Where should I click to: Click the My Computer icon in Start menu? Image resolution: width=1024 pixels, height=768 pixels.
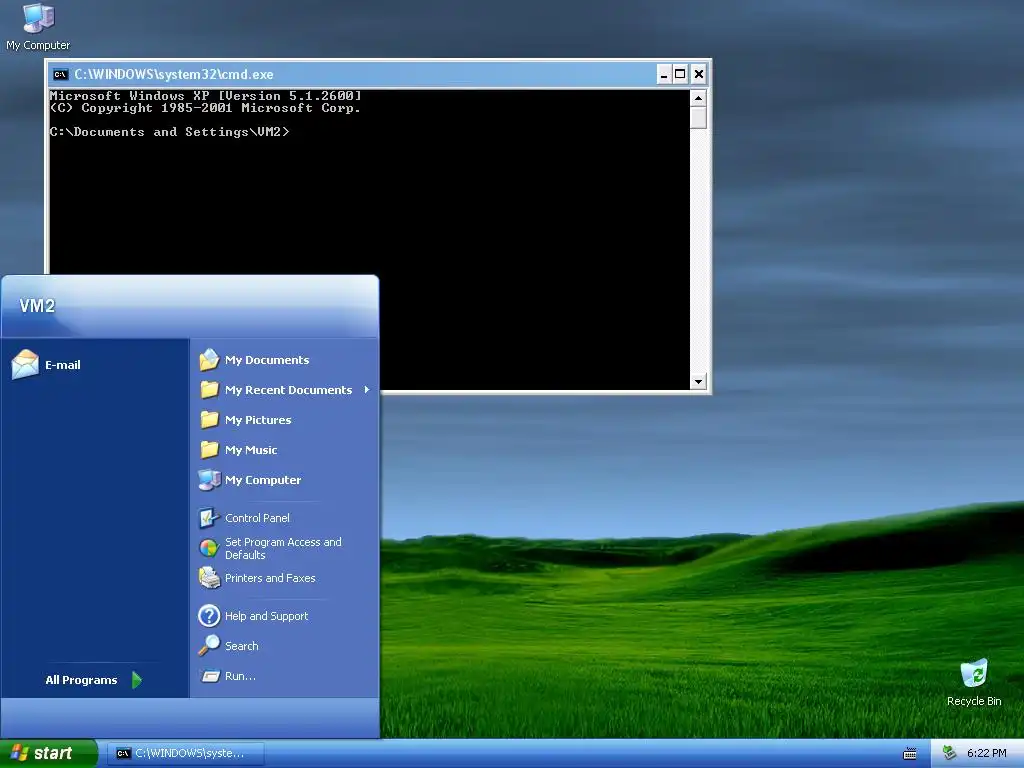click(209, 480)
